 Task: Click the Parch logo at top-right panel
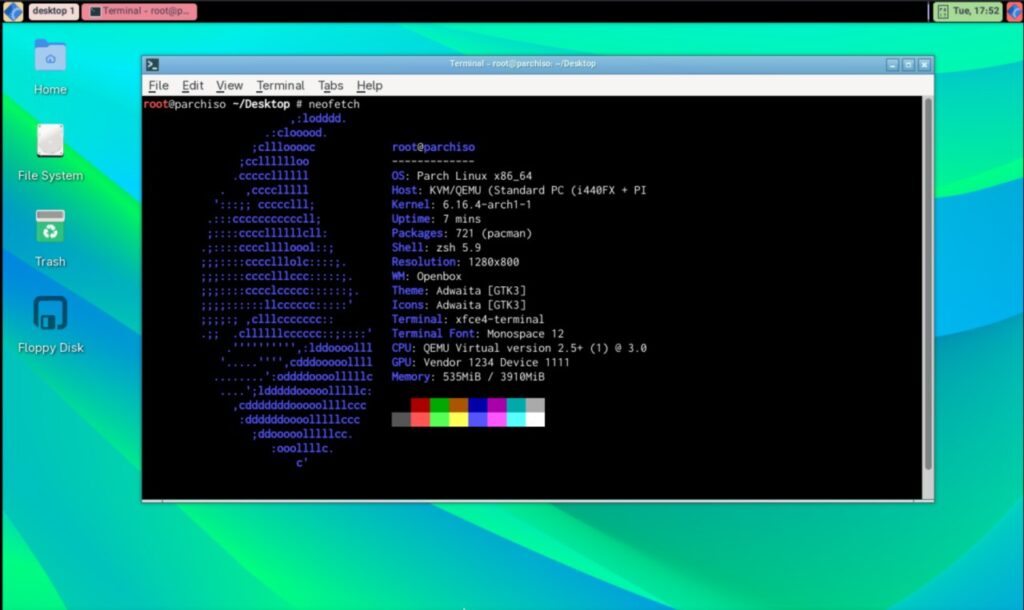click(x=1013, y=11)
